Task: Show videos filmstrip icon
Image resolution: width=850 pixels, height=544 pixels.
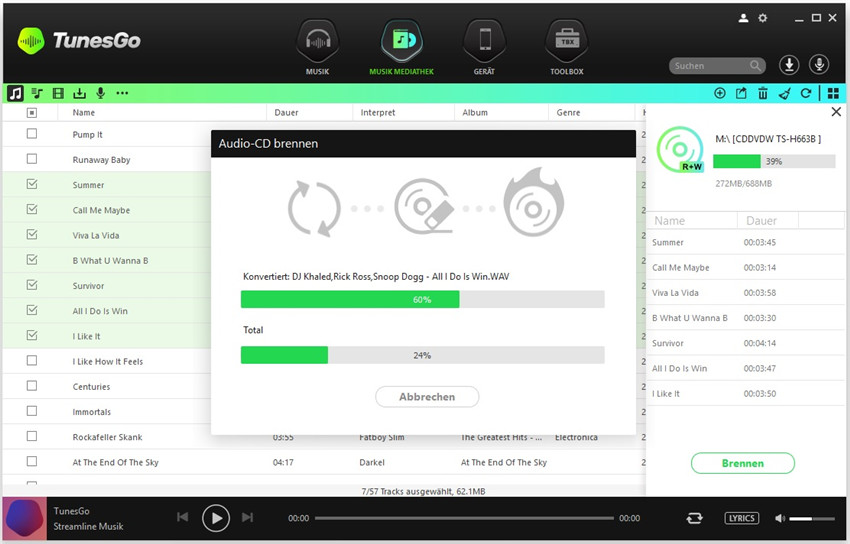Action: click(58, 93)
